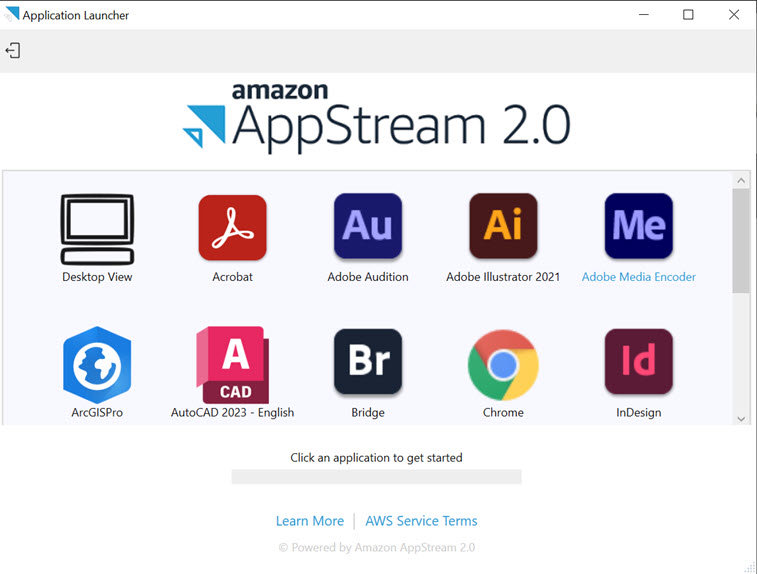Launch the Desktop View monitor icon
Screen dimensions: 758x574
coord(97,229)
